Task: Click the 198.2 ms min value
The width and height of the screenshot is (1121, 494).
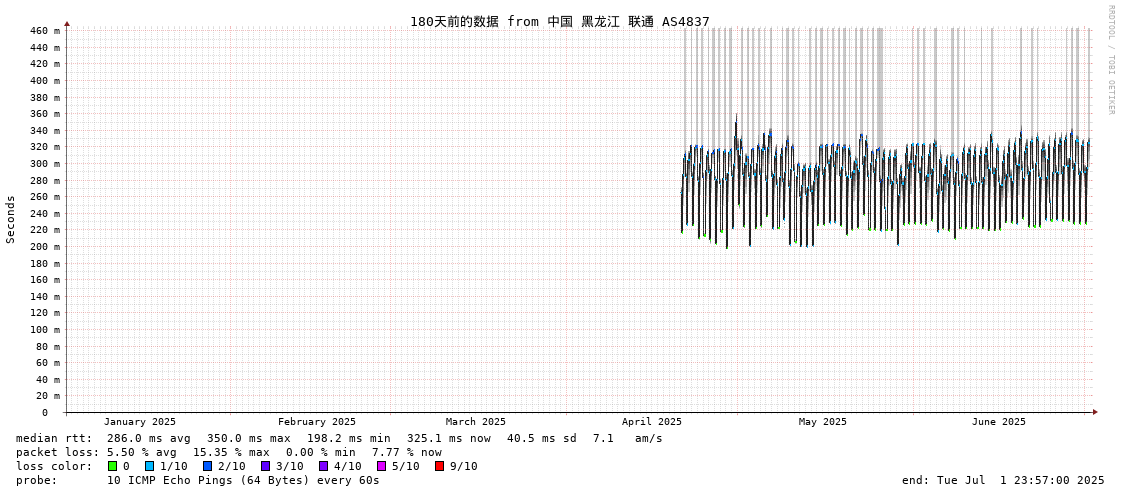Action: click(x=349, y=438)
